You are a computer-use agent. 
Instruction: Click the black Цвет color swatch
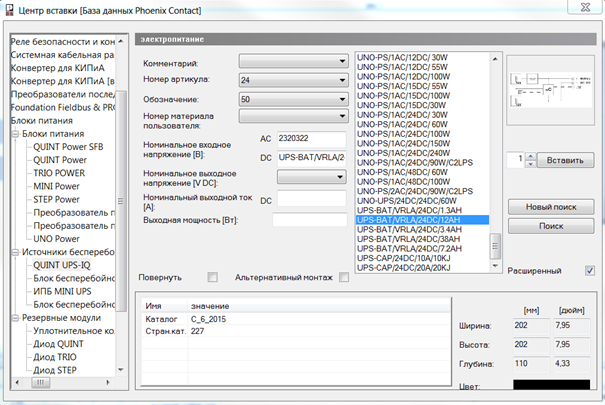tap(551, 385)
